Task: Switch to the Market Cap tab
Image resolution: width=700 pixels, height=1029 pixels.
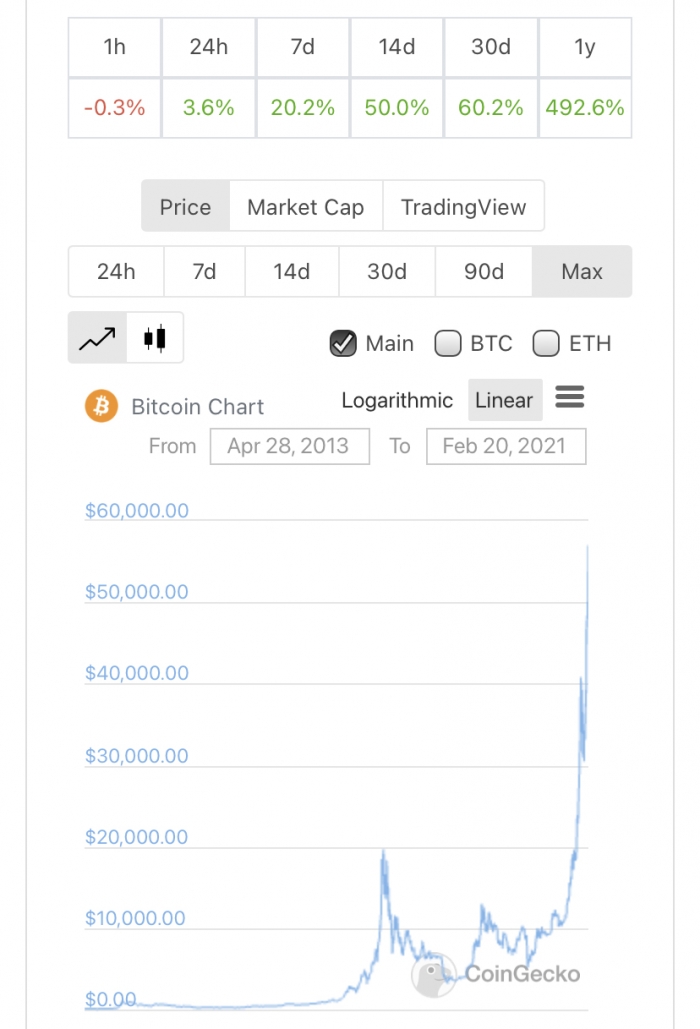Action: click(306, 206)
